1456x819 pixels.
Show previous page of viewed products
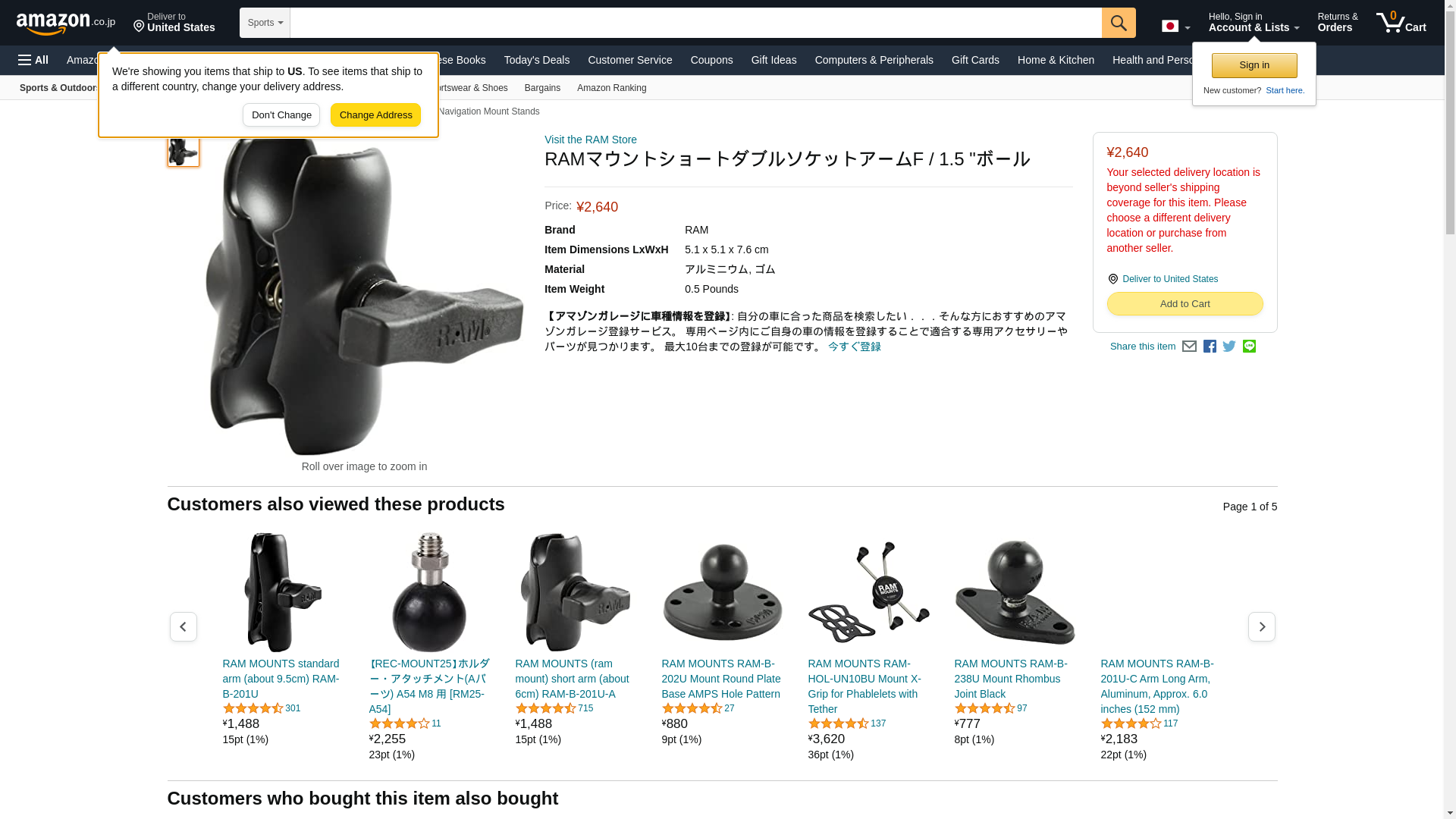coord(183,626)
